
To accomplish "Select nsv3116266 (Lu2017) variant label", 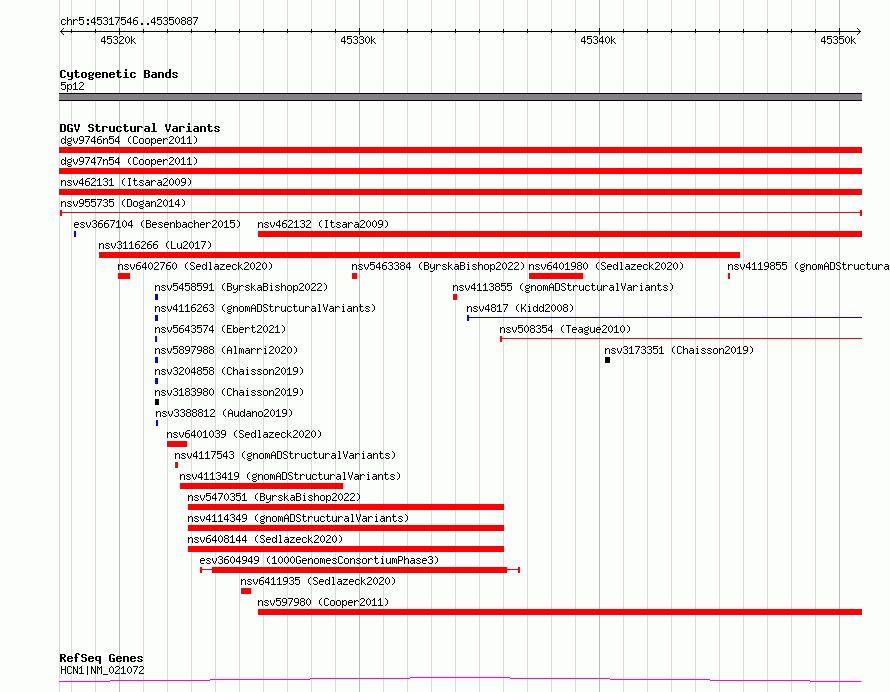I will (x=155, y=245).
